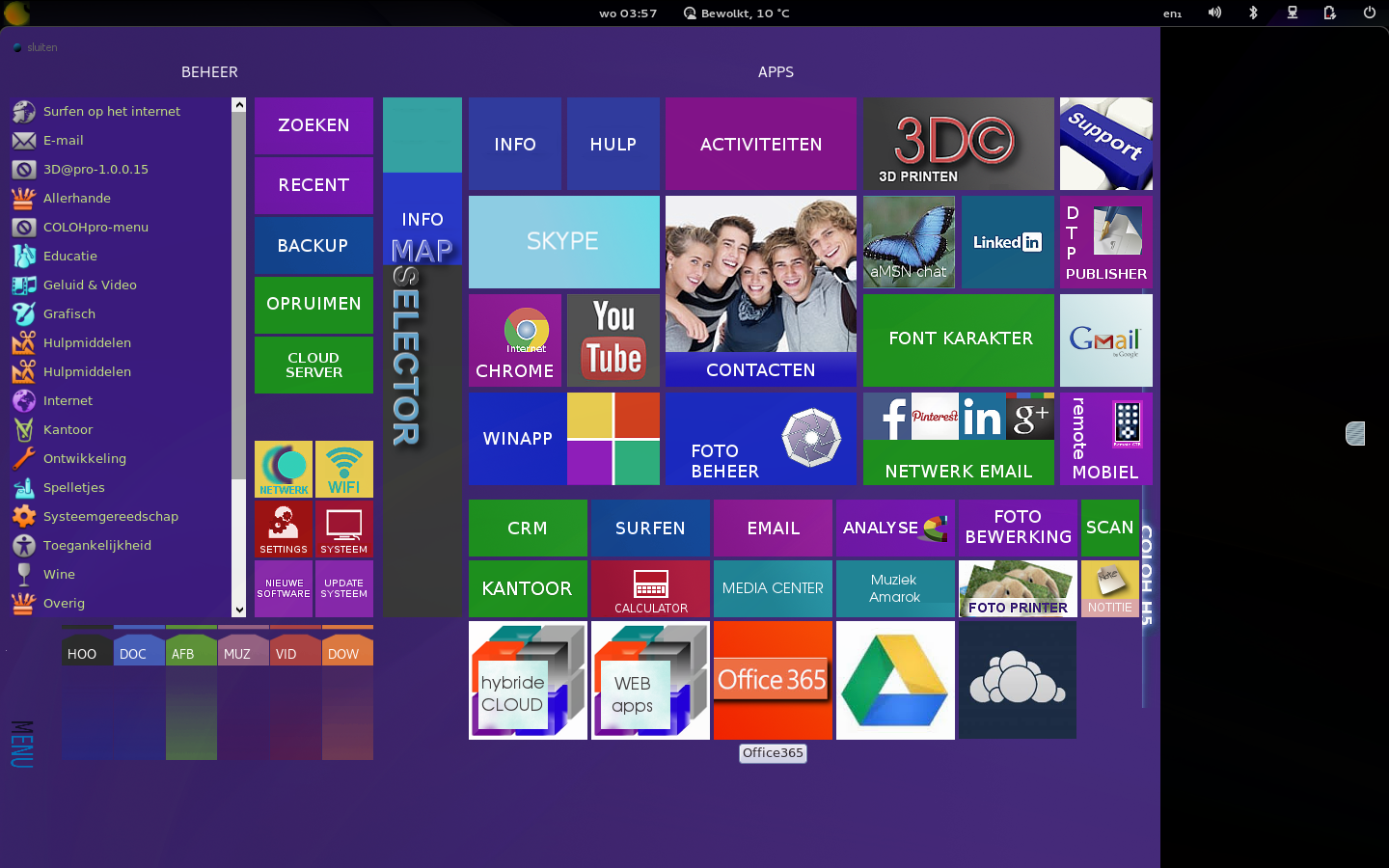This screenshot has width=1389, height=868.
Task: Open the Beheer list scrollbar
Action: [x=239, y=296]
